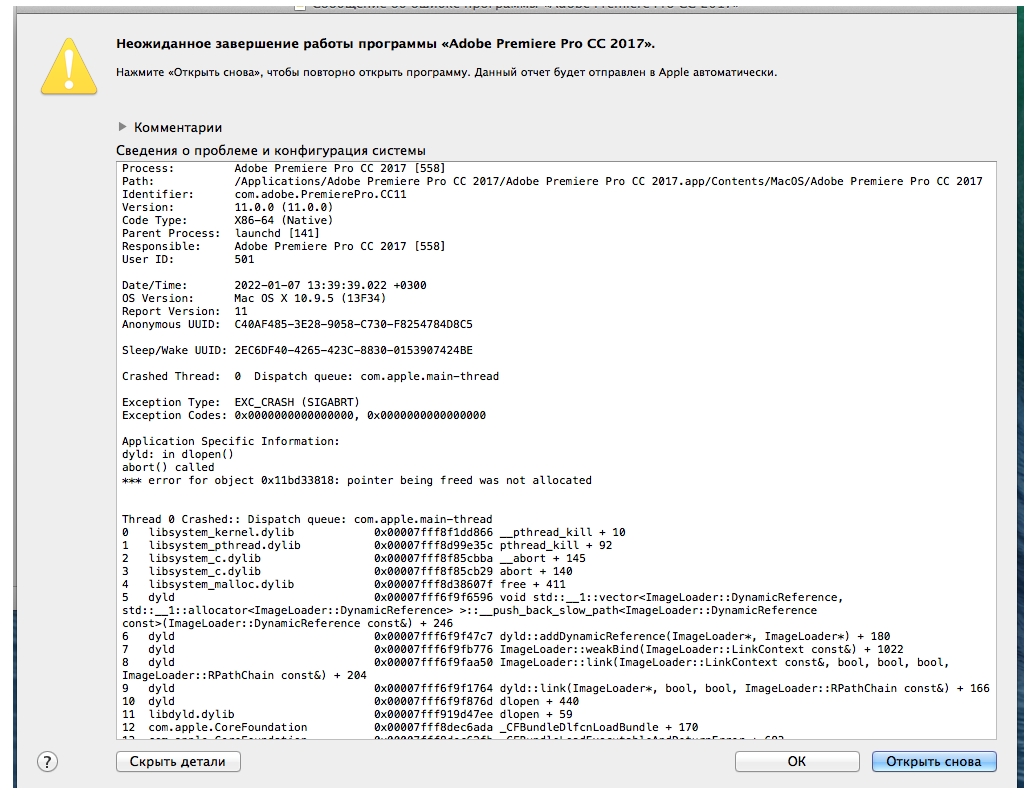Click the Скрыть детали button
The image size is (1036, 798).
tap(178, 762)
